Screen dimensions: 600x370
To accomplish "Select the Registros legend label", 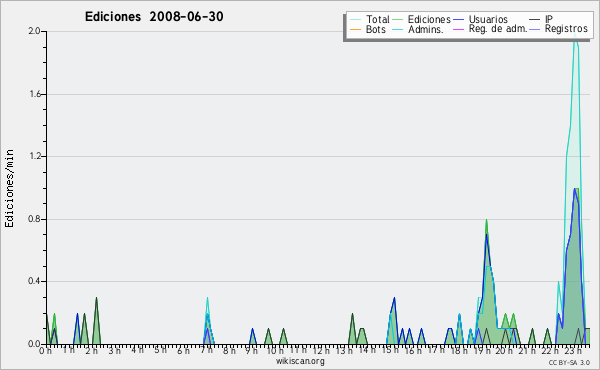I will coord(566,29).
